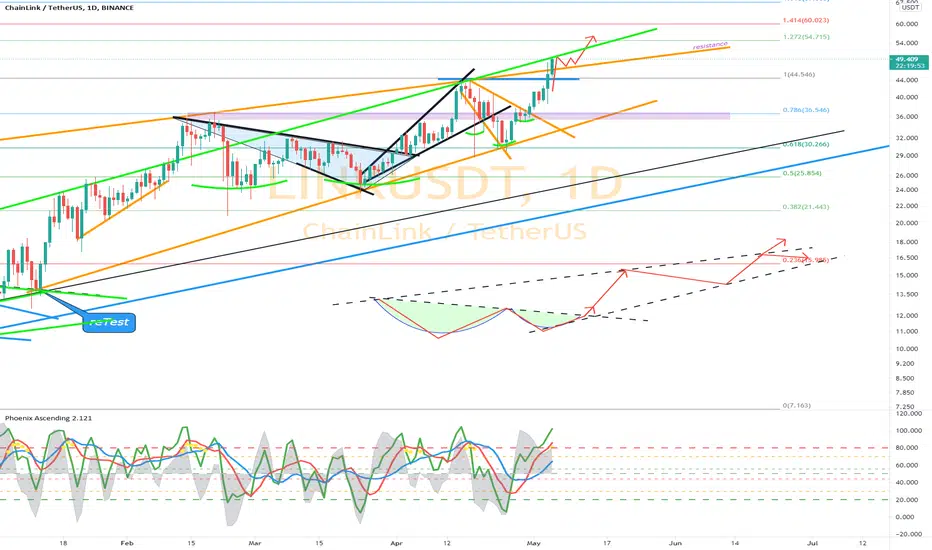Select the 1(44.546) Fibonacci label
932x550 pixels.
click(799, 74)
